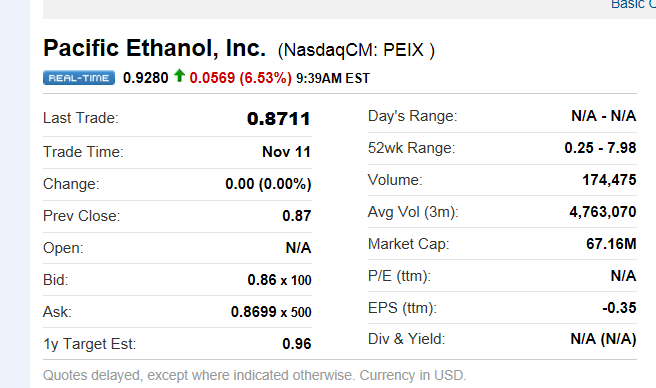Click the EPS (ttm) value -0.35
This screenshot has width=656, height=388.
[x=619, y=308]
